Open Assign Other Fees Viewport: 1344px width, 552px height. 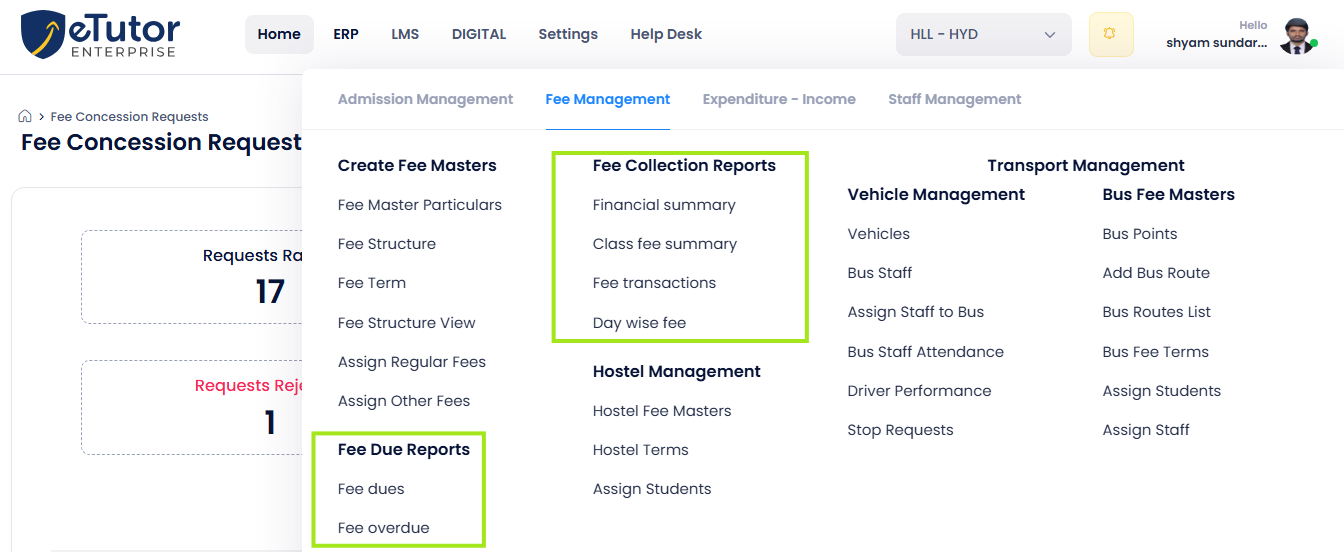coord(404,401)
